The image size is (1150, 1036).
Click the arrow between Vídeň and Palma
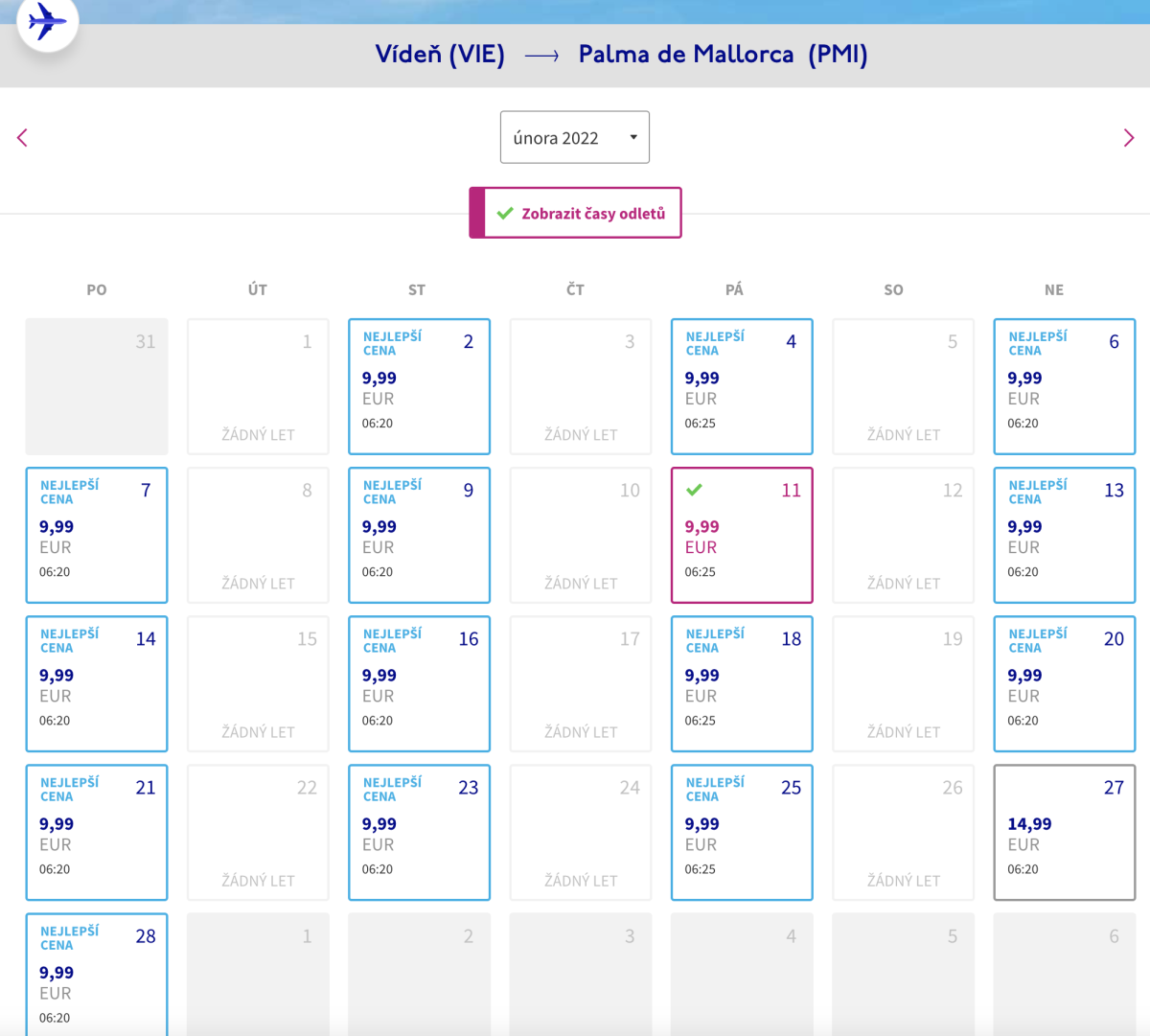point(541,56)
